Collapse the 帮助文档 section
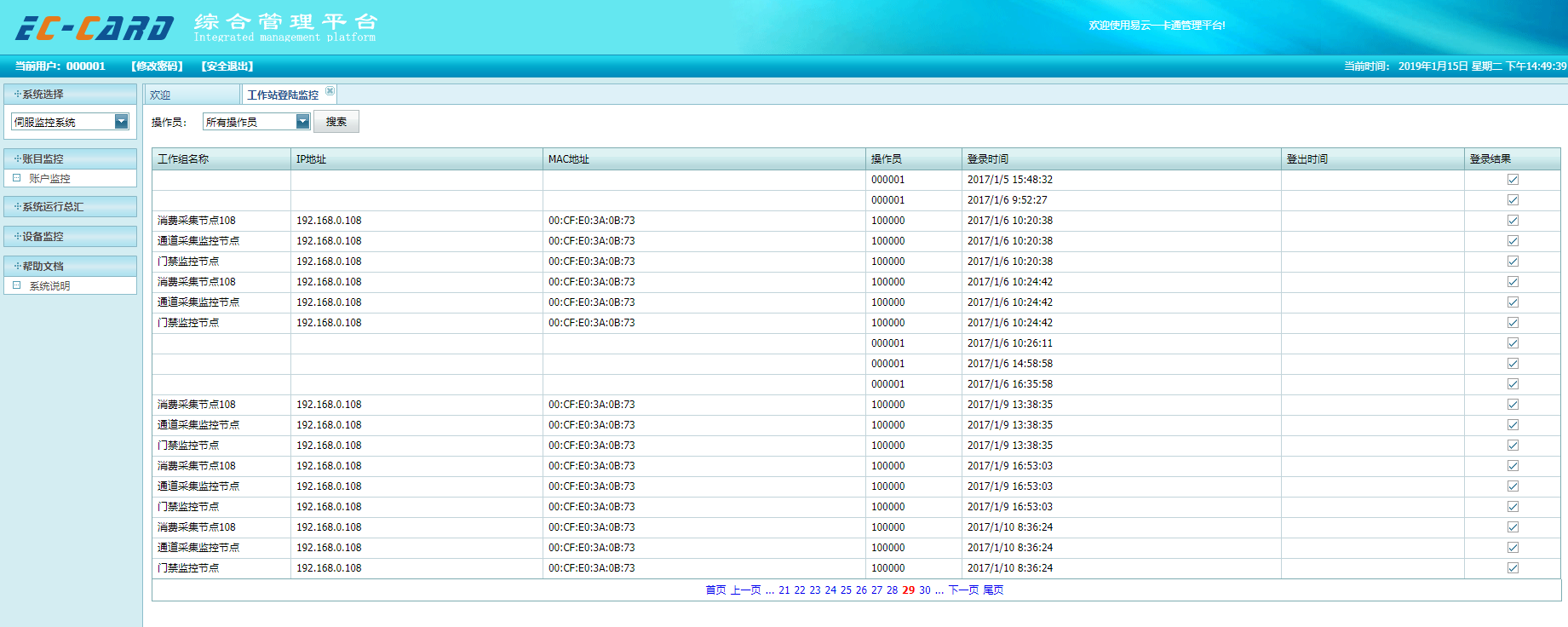Viewport: 1568px width, 627px height. pos(70,266)
